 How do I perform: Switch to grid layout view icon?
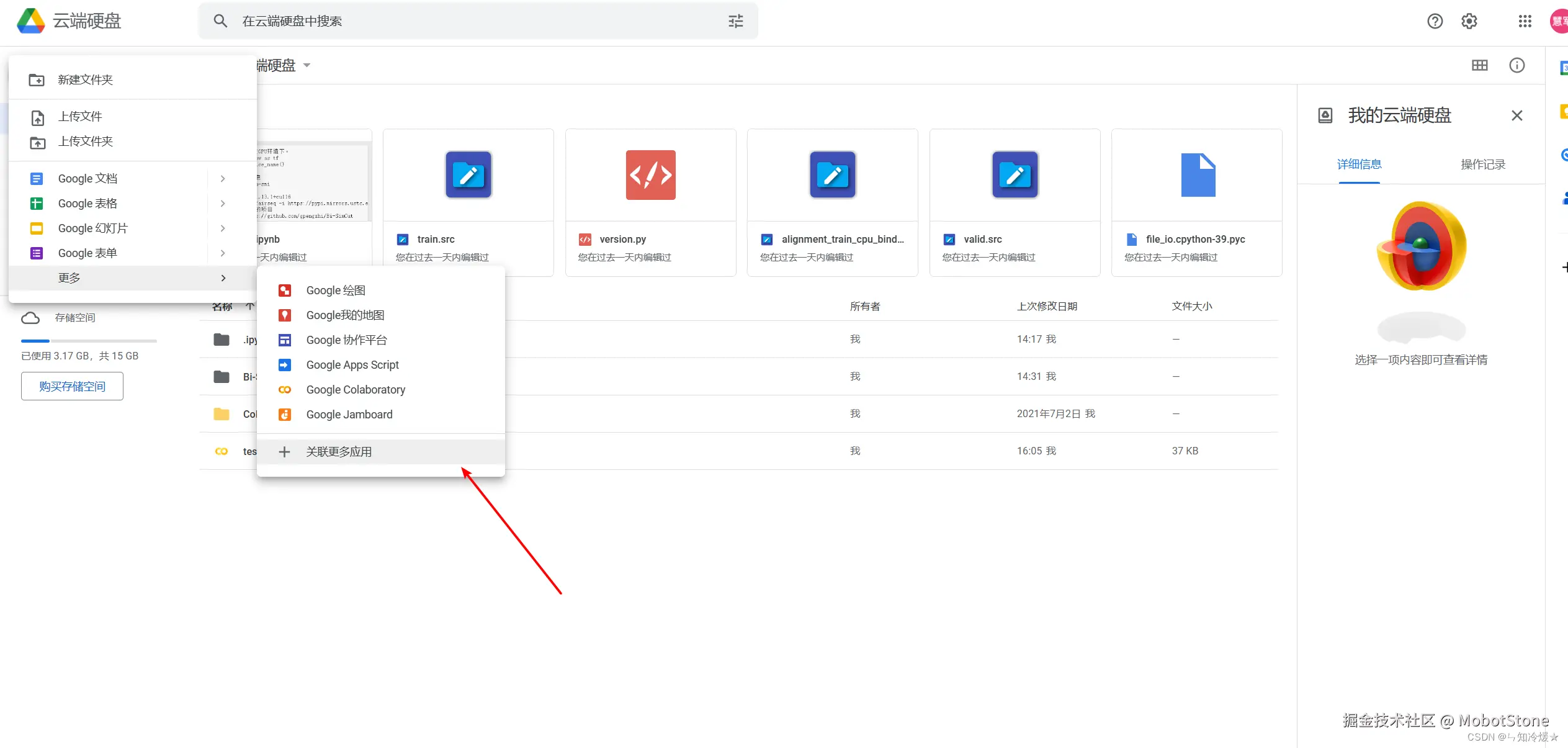point(1479,65)
